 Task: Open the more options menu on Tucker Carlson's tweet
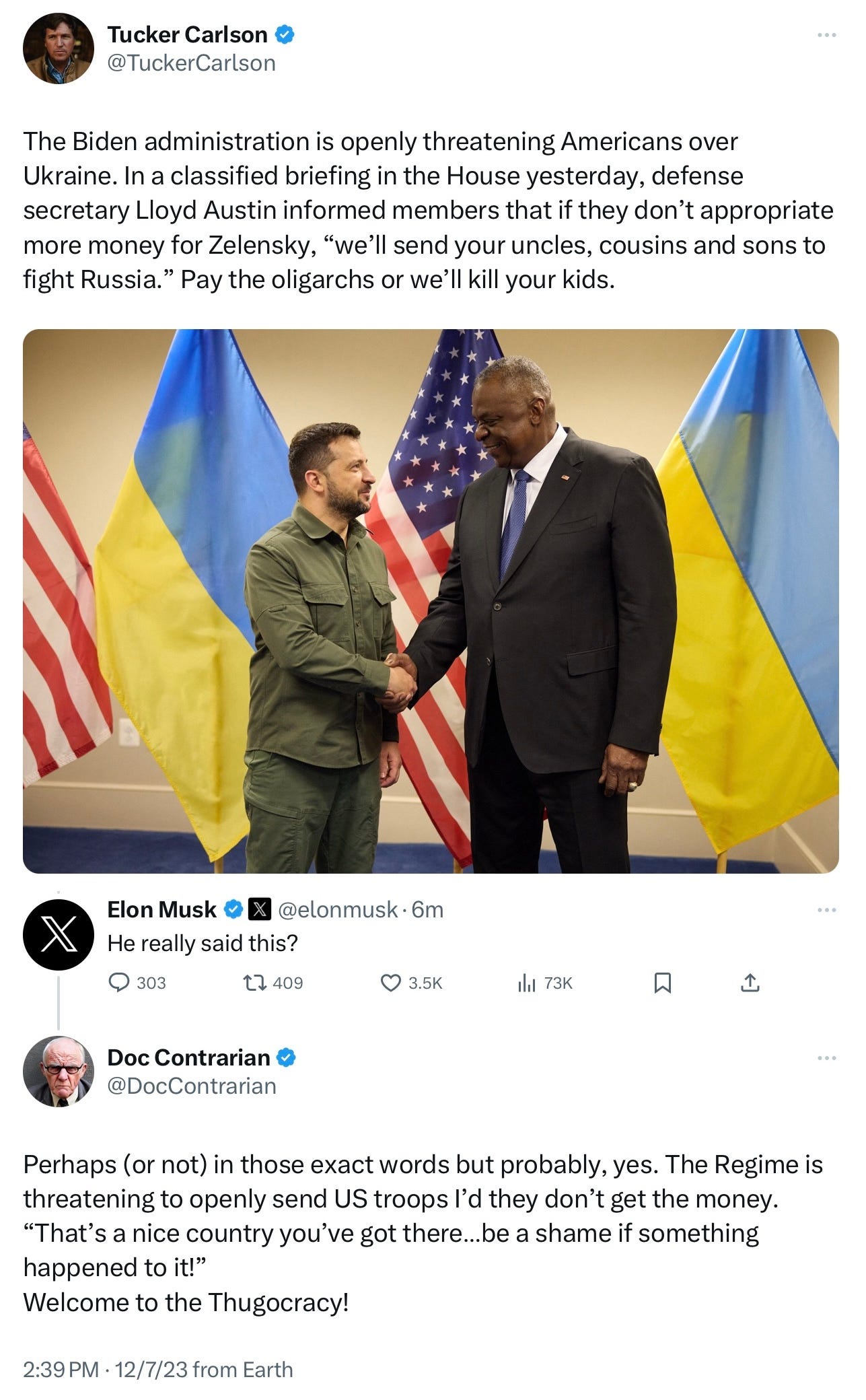click(x=826, y=35)
